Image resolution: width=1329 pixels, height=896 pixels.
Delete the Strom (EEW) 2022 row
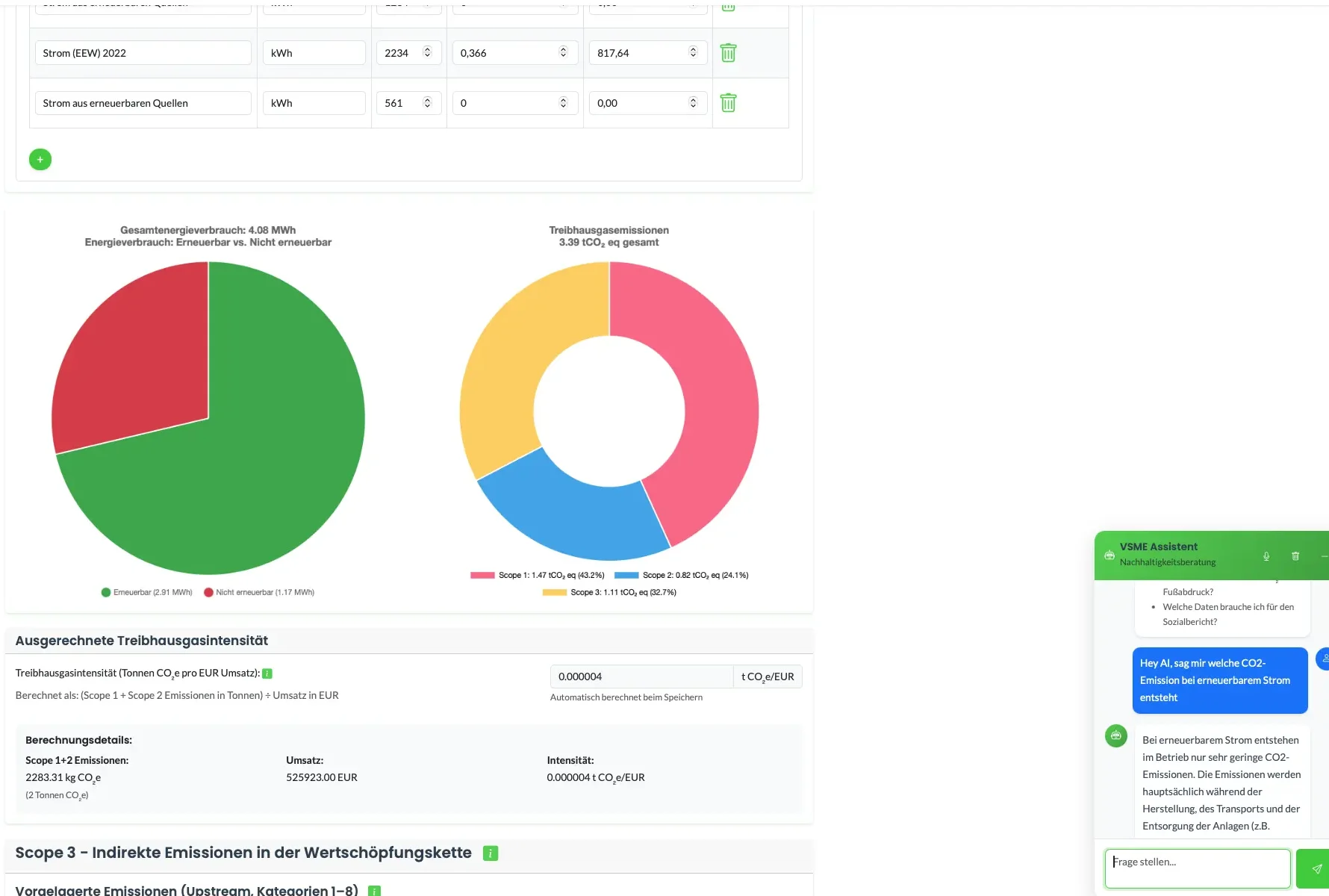(728, 53)
